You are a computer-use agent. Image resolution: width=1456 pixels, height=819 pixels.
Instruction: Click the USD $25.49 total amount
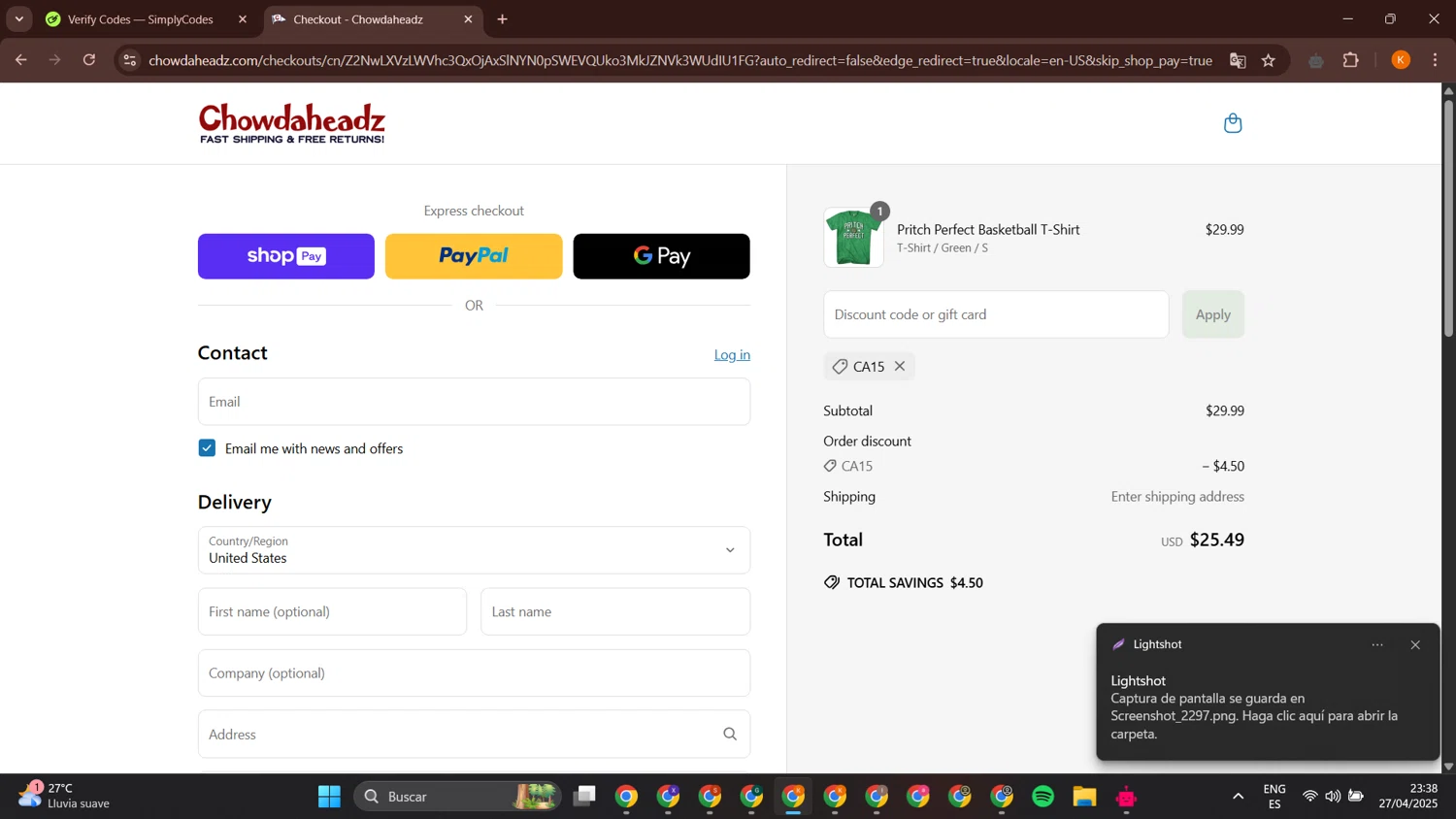pos(1203,541)
